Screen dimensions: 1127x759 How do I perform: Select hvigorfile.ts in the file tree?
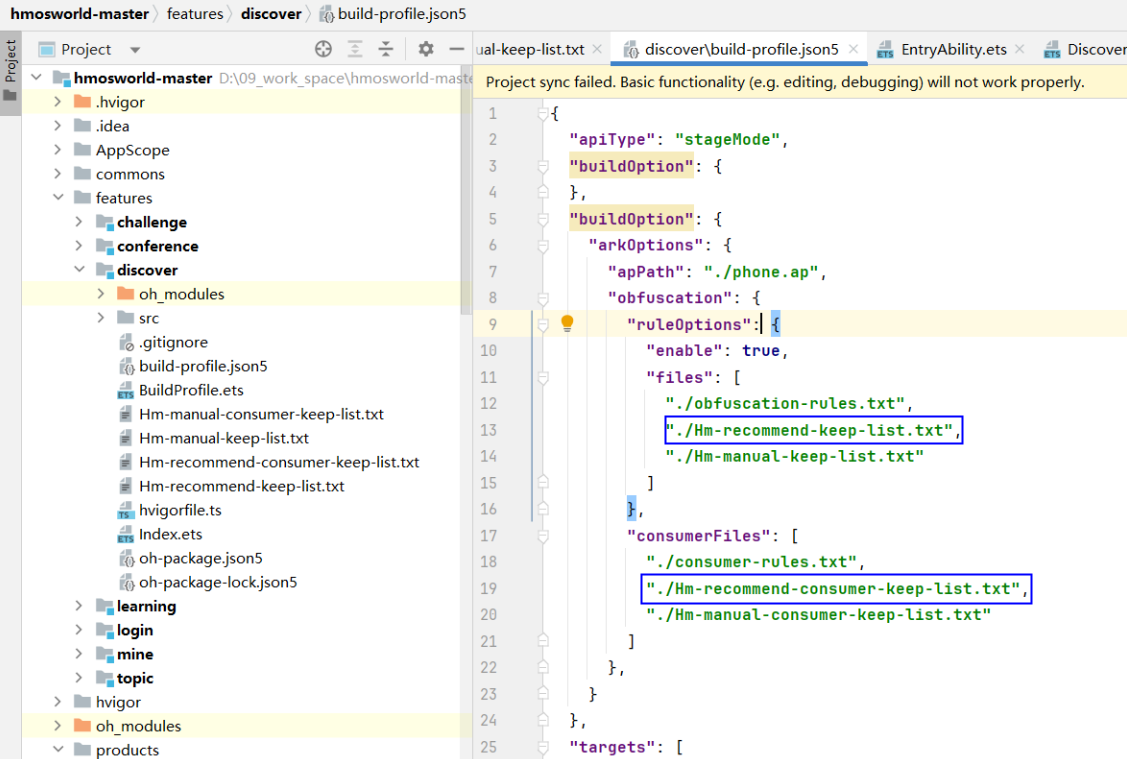pyautogui.click(x=180, y=510)
